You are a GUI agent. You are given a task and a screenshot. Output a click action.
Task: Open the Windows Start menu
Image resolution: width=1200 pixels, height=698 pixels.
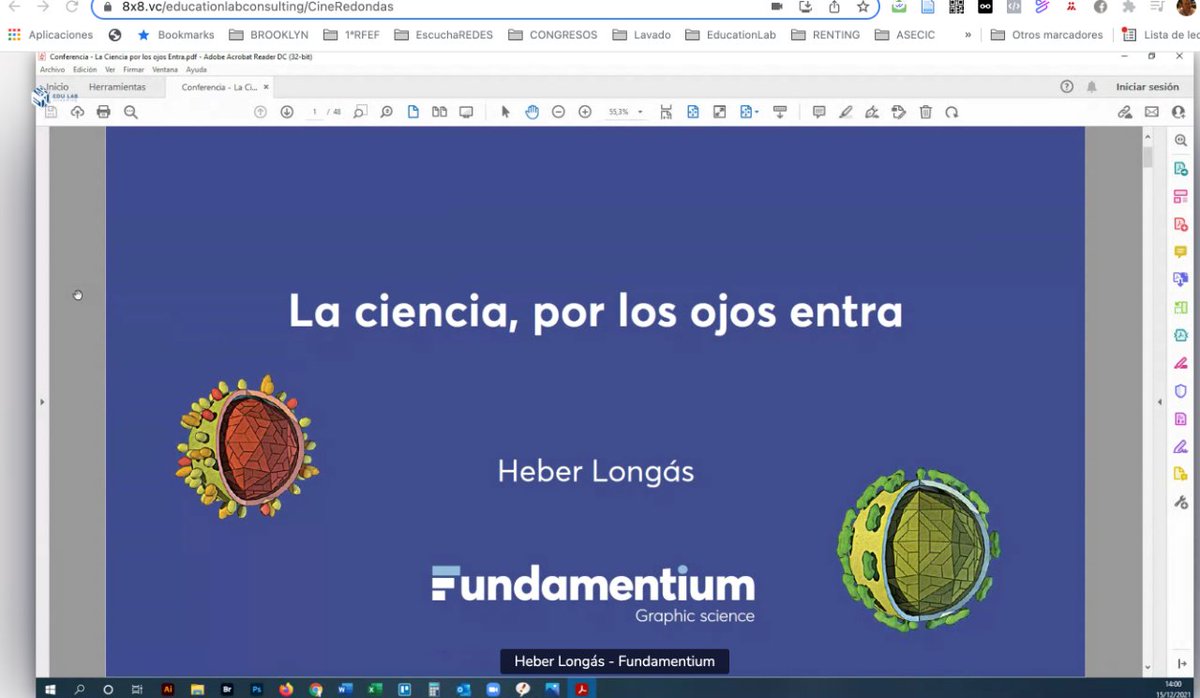(x=50, y=689)
